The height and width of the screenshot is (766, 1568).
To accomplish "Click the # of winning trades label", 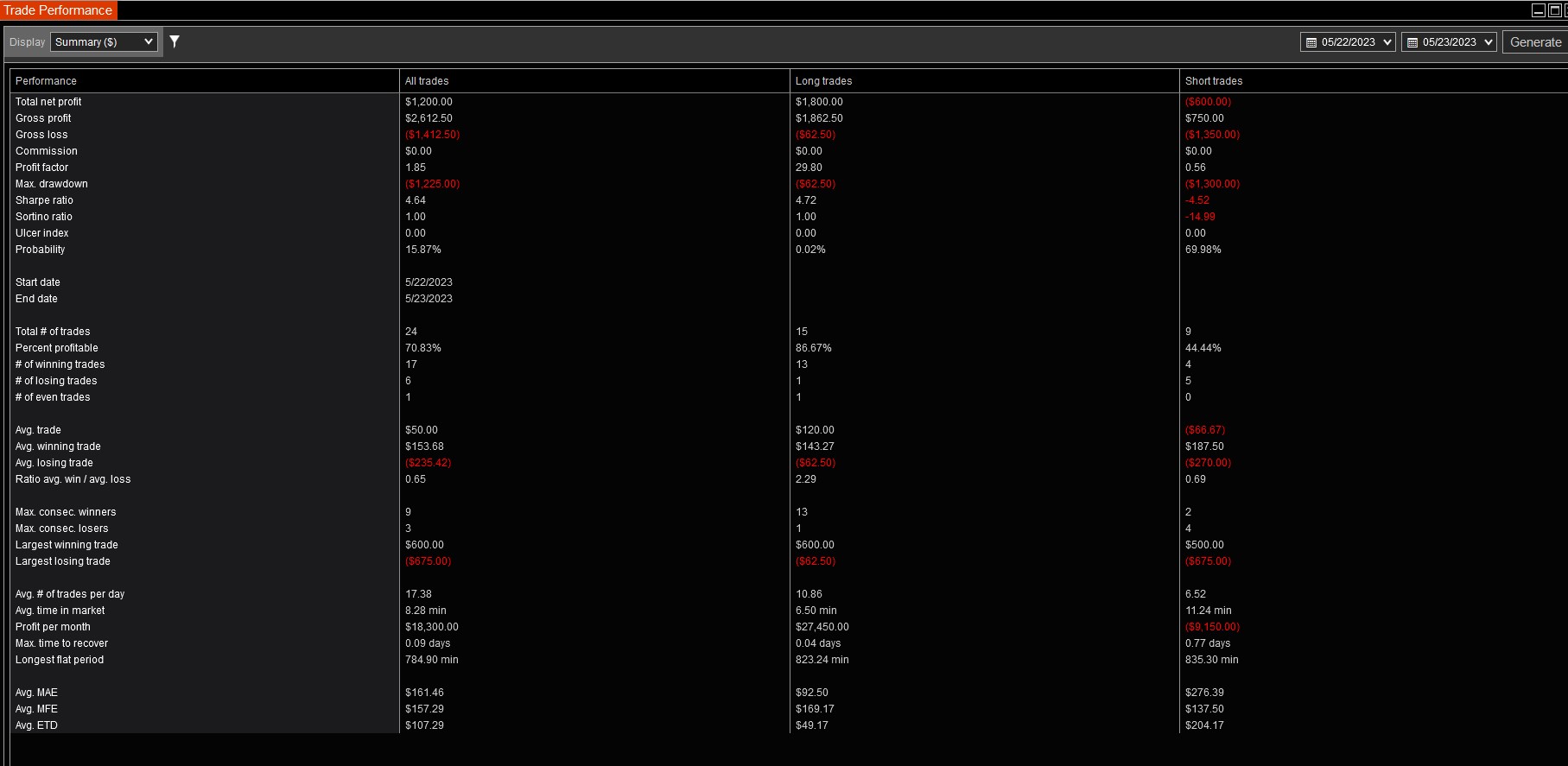I will [60, 364].
